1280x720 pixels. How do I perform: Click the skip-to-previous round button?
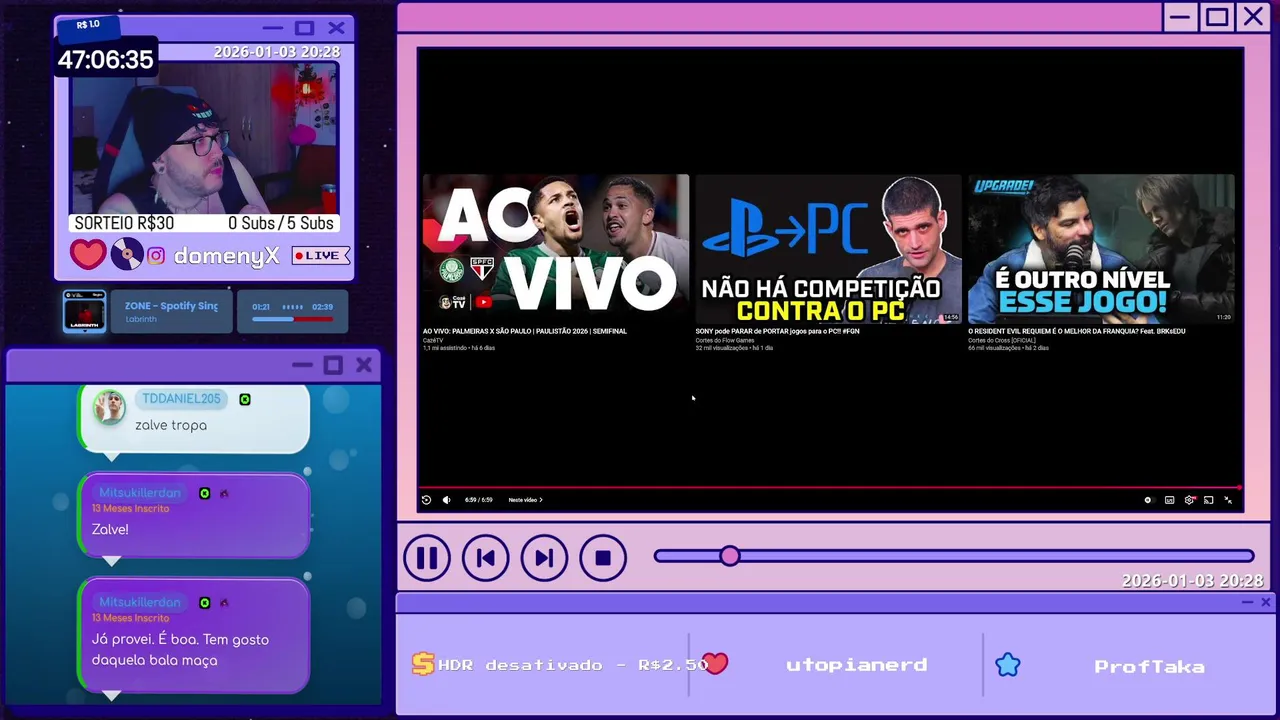(485, 558)
